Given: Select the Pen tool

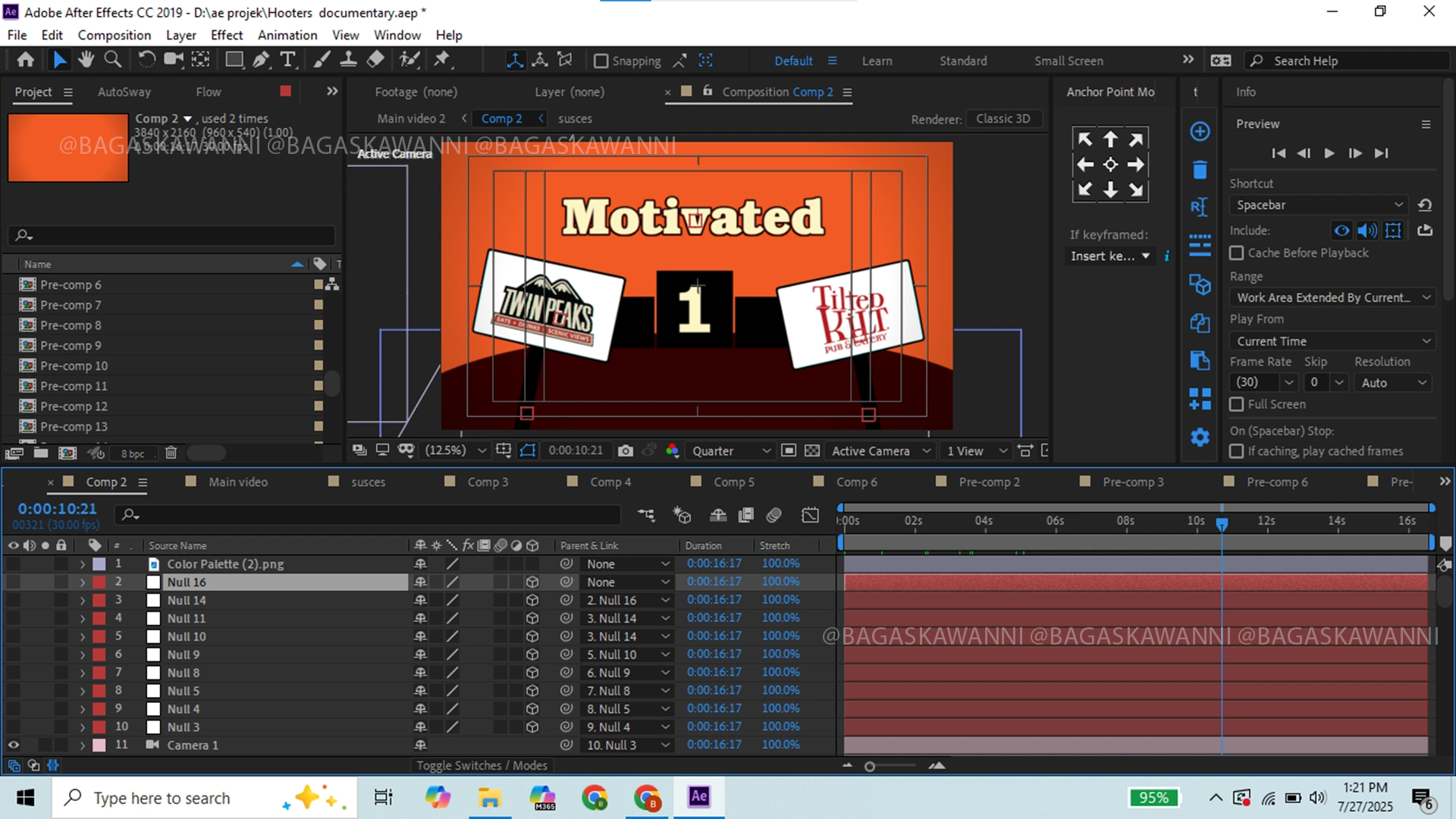Looking at the screenshot, I should coord(261,60).
